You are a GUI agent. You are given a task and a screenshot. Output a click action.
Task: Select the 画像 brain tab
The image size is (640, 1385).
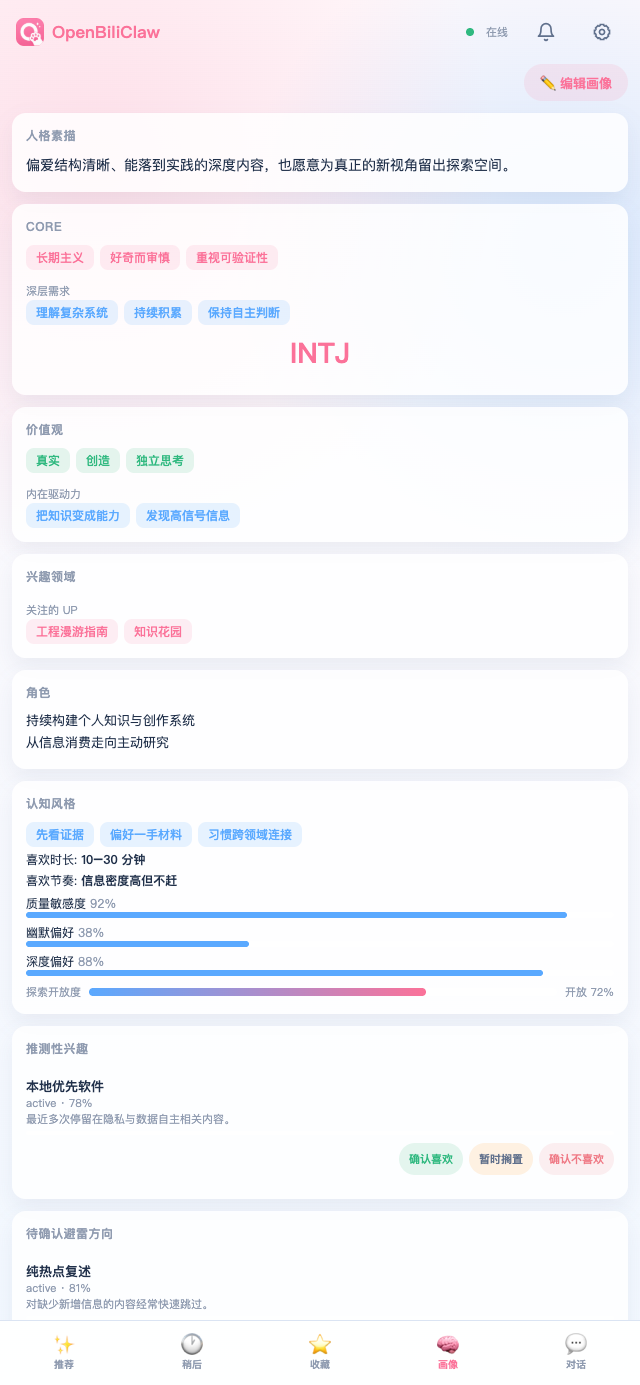click(x=448, y=1352)
